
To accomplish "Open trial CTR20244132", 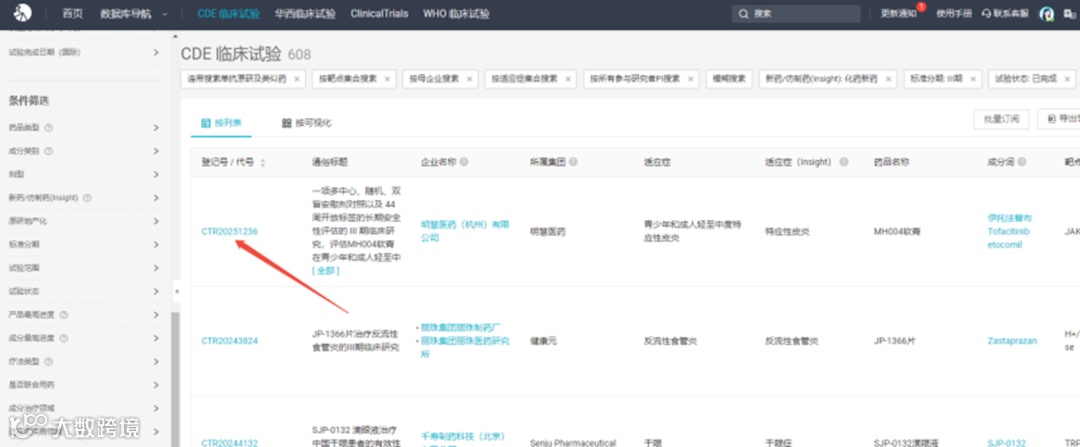I will (x=229, y=443).
